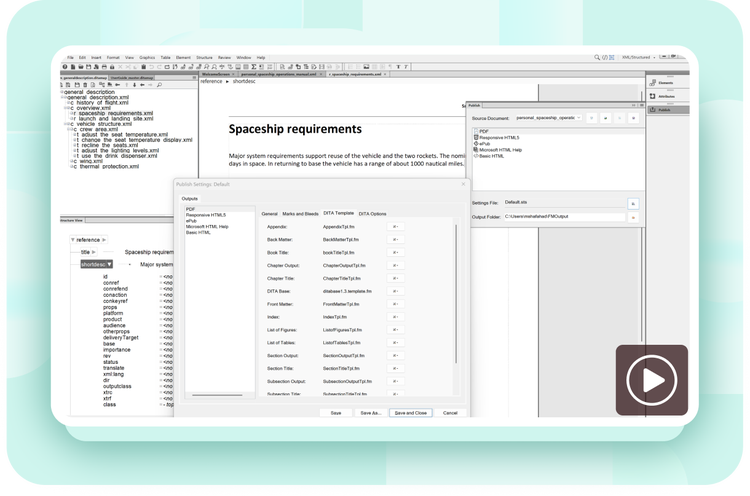Open Book Title template dropdown button

[396, 253]
